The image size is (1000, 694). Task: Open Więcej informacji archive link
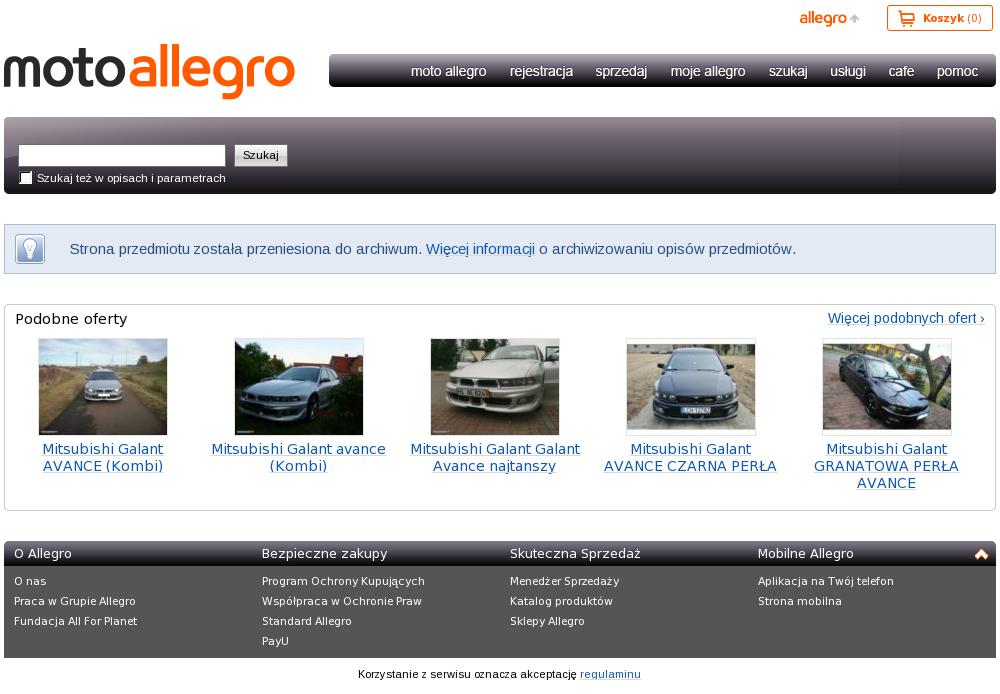pos(480,249)
